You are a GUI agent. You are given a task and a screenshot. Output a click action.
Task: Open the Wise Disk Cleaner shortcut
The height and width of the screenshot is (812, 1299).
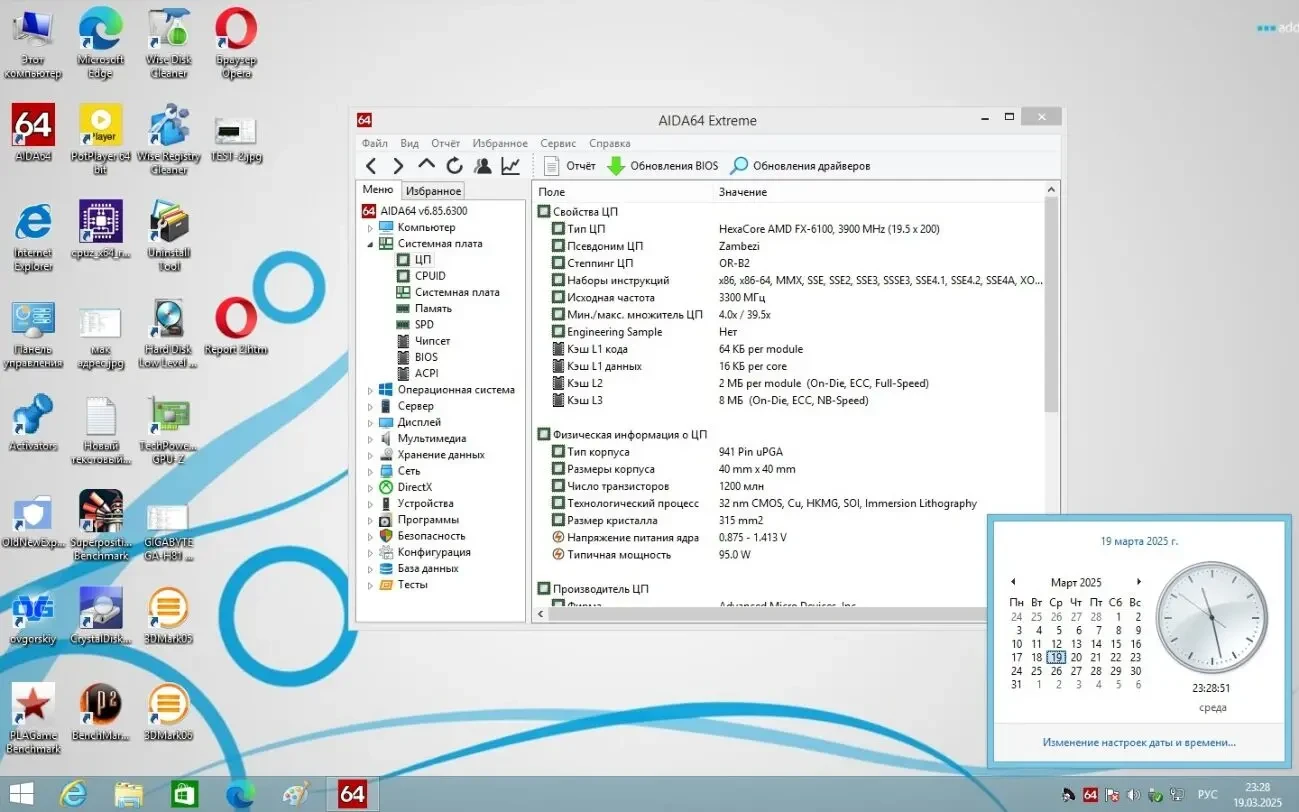click(169, 44)
